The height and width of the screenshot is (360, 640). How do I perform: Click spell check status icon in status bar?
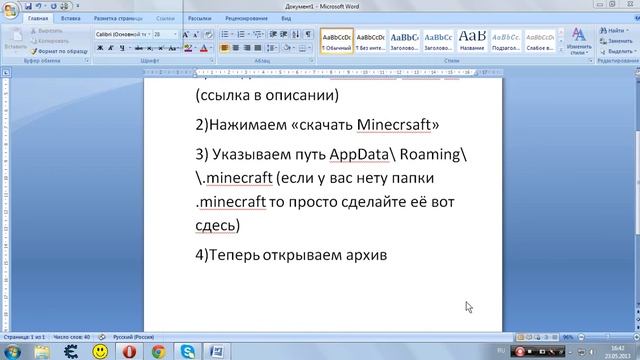click(102, 337)
